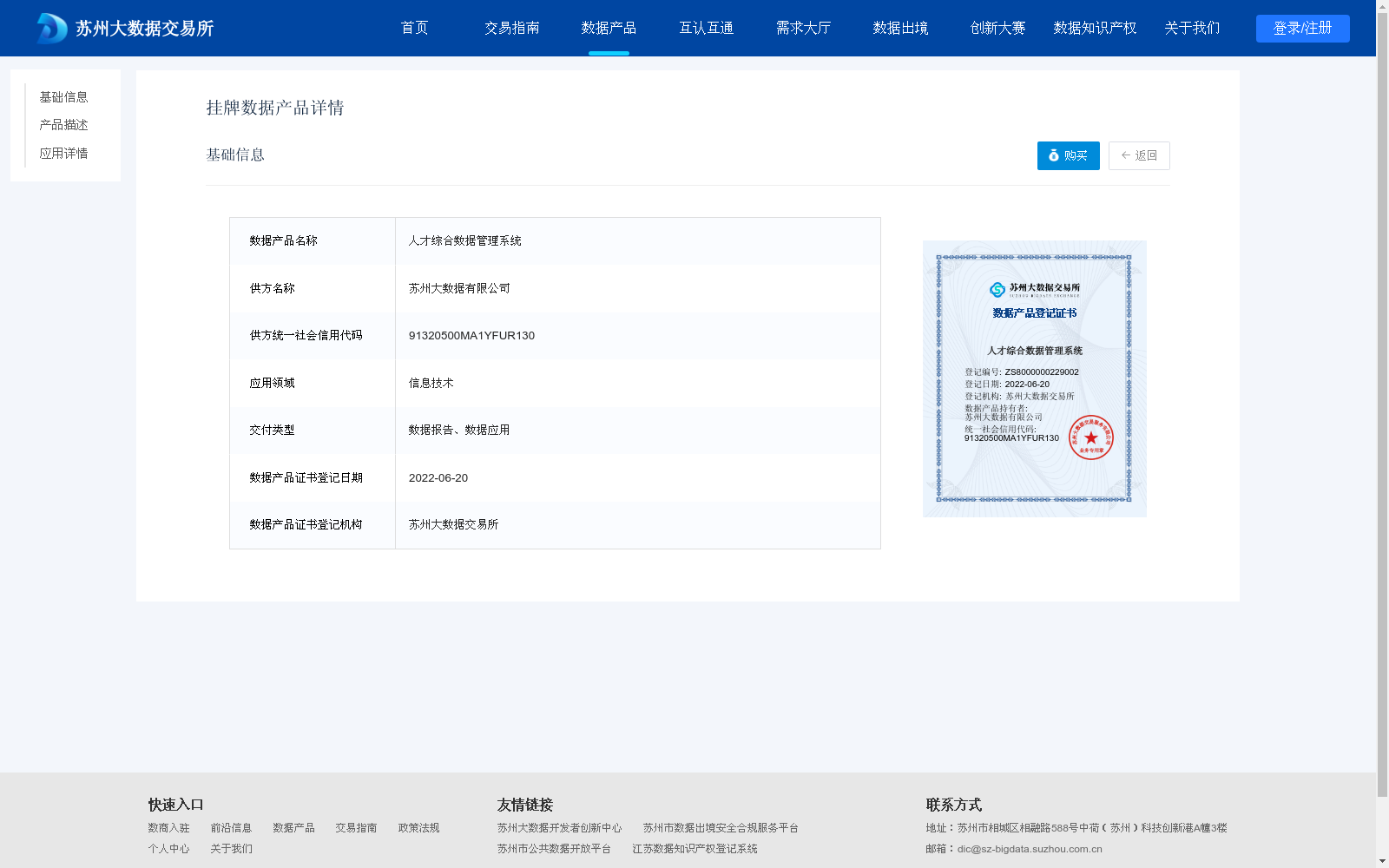Image resolution: width=1389 pixels, height=868 pixels.
Task: Select the 数据产品 navigation tab
Action: click(609, 28)
